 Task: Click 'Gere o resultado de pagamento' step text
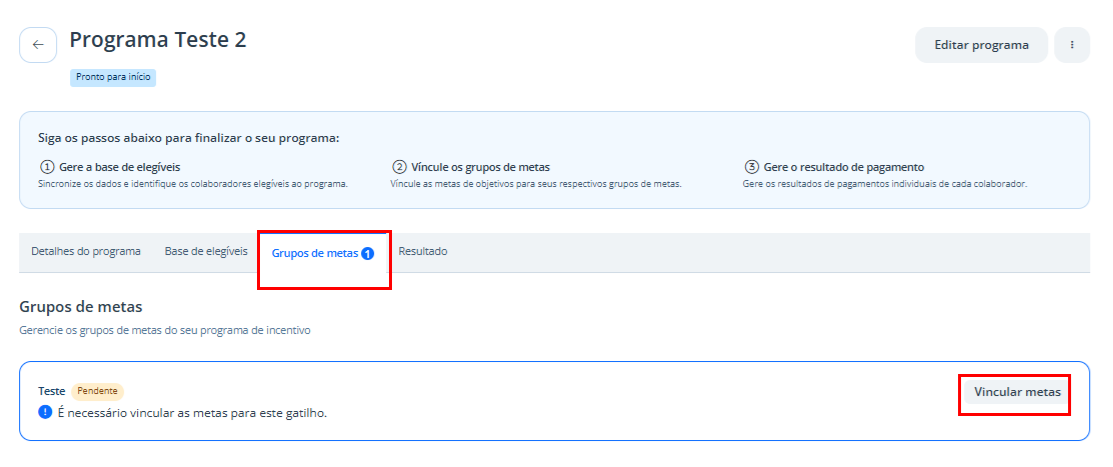point(844,167)
